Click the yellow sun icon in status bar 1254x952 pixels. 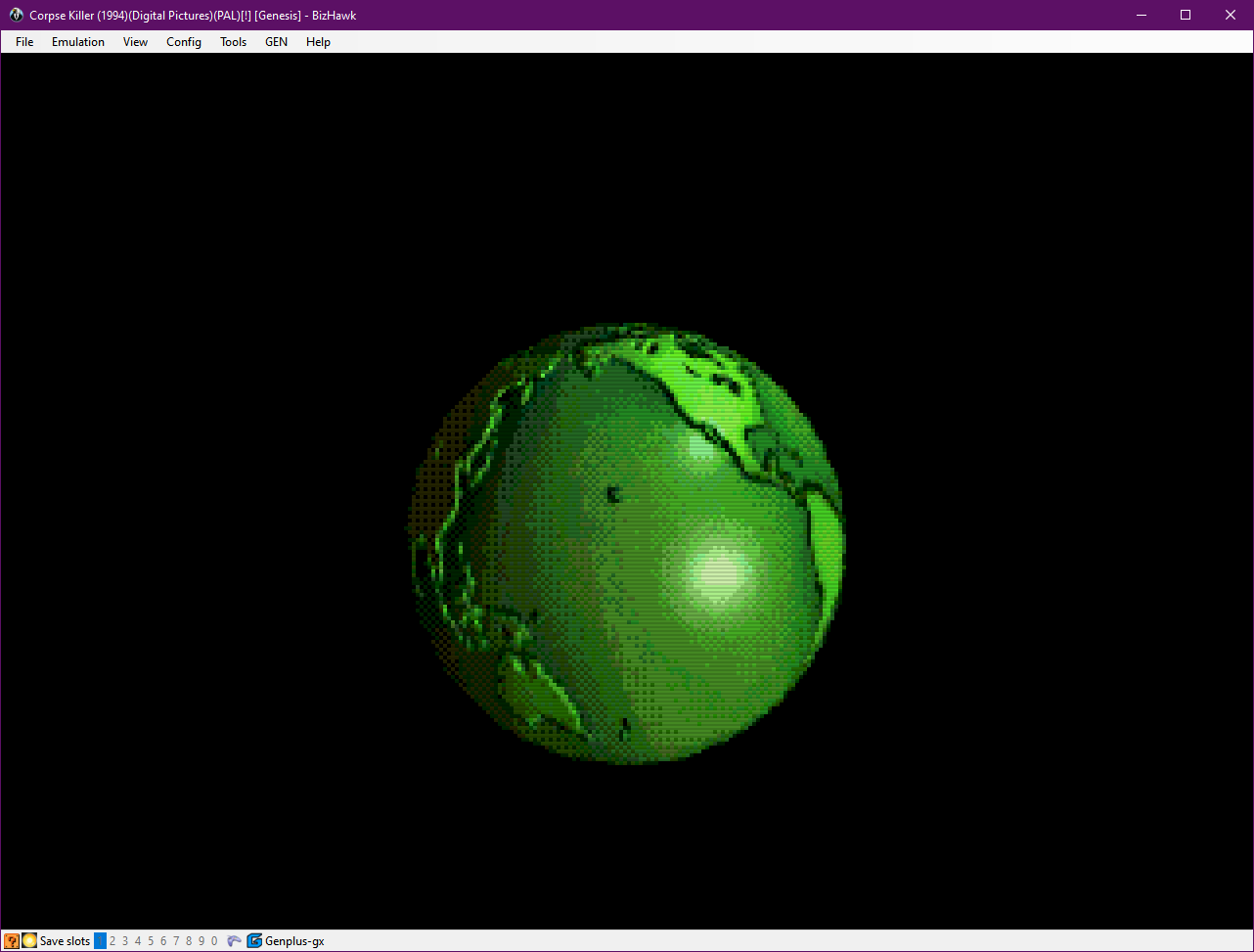pos(29,941)
